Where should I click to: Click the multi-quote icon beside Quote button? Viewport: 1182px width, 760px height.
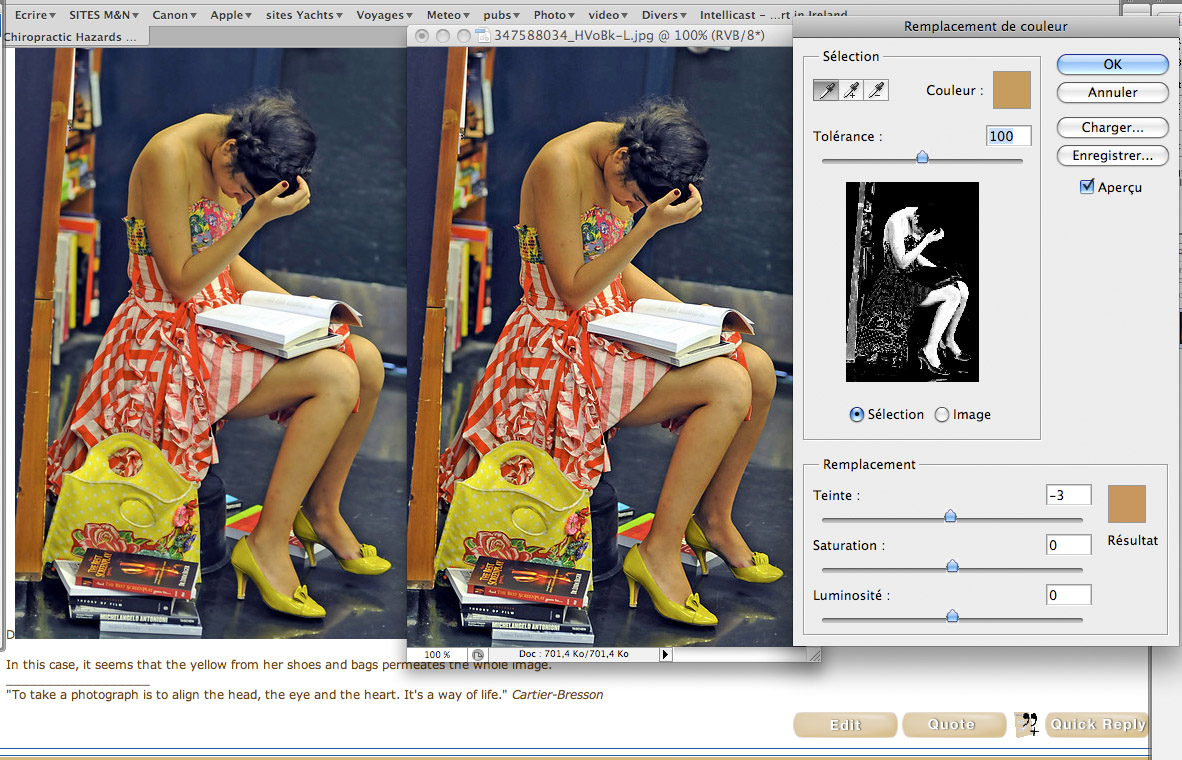[1026, 725]
